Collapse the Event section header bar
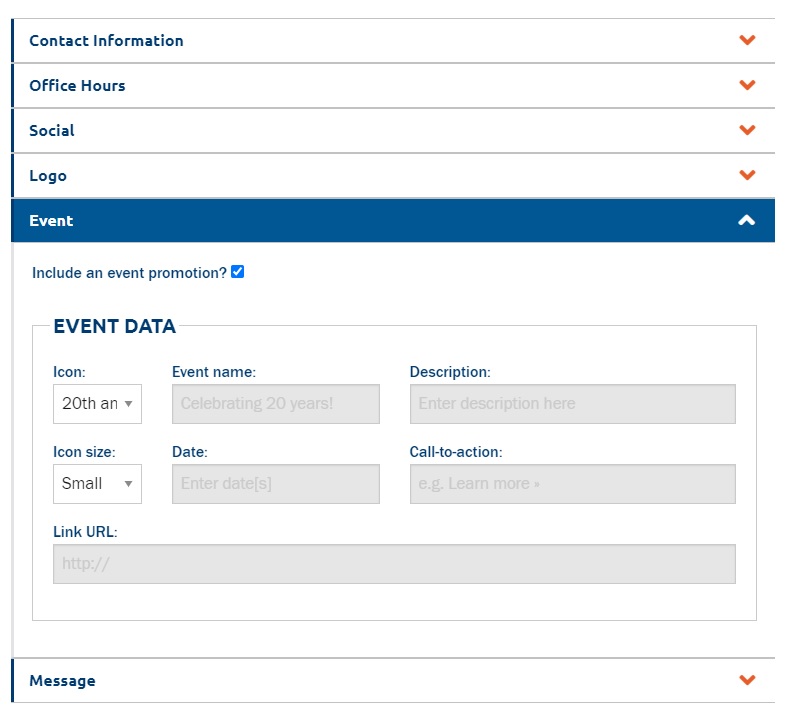Screen dimensions: 790x716 point(393,220)
